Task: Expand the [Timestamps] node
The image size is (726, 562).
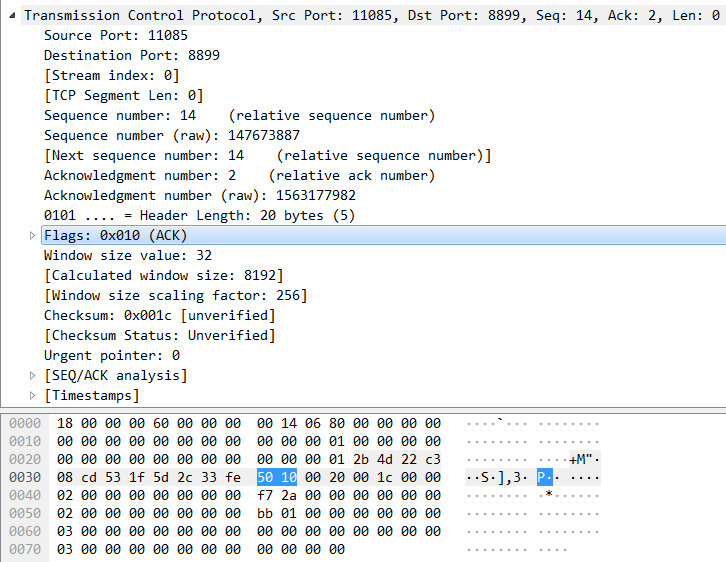Action: click(x=32, y=395)
